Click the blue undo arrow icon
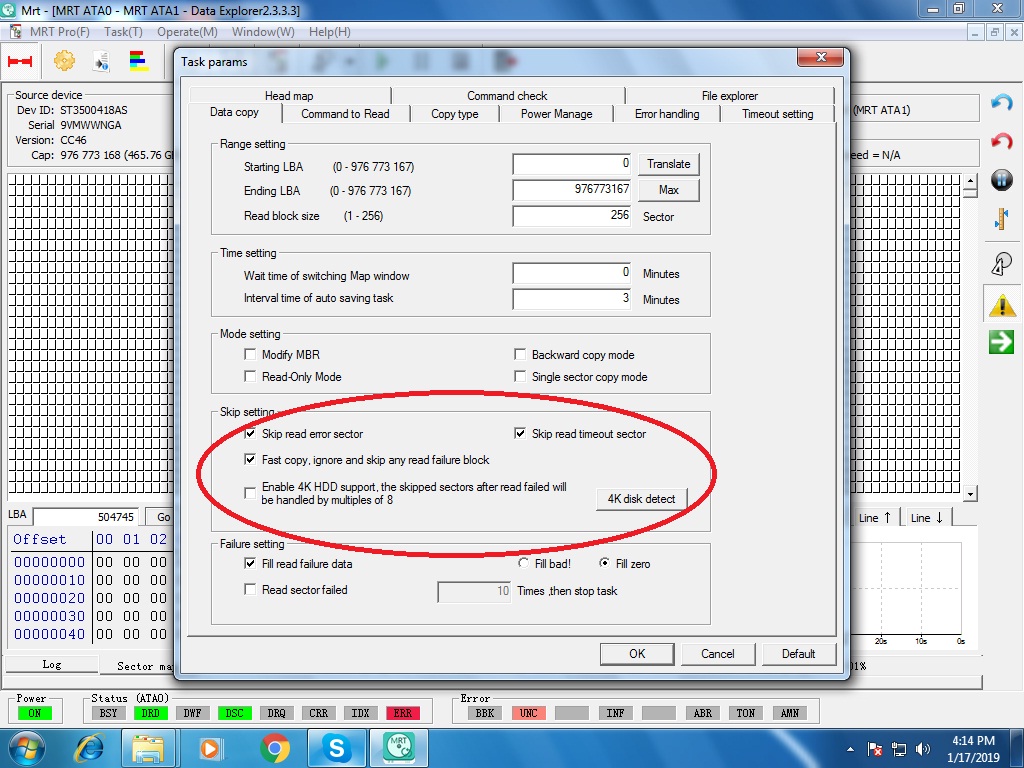 click(x=1001, y=103)
